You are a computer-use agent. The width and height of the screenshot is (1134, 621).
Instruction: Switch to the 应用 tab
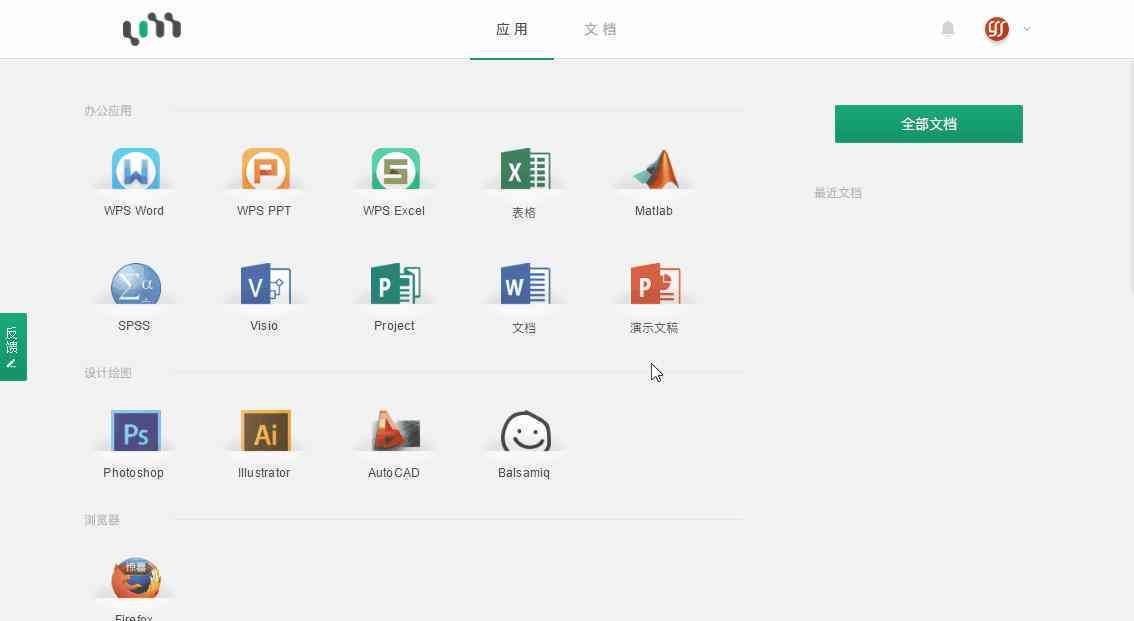pos(512,30)
